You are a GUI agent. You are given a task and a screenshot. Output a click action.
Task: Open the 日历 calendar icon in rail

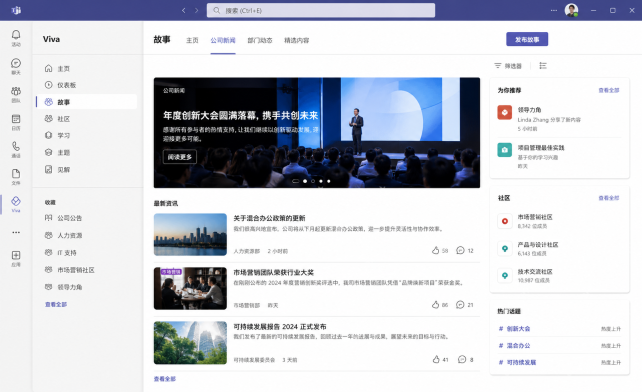coord(16,119)
